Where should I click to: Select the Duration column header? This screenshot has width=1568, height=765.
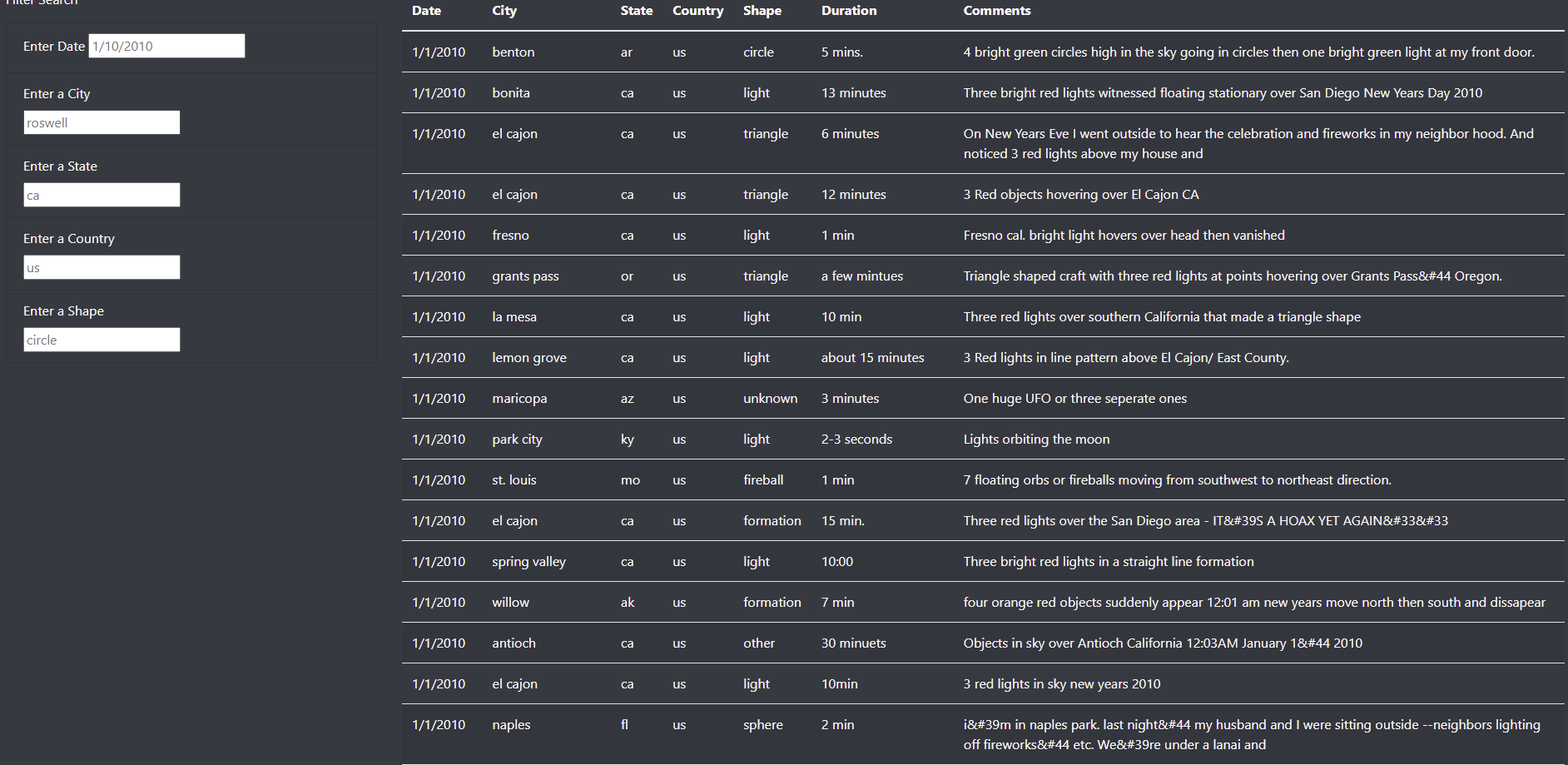pos(849,11)
